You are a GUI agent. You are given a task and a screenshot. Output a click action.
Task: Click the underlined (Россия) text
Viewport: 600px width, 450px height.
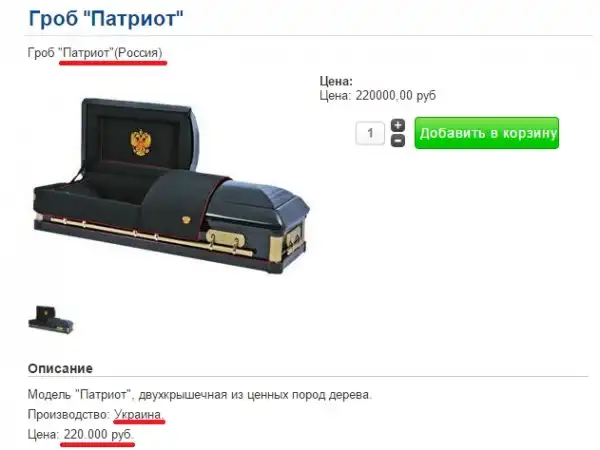coord(138,53)
